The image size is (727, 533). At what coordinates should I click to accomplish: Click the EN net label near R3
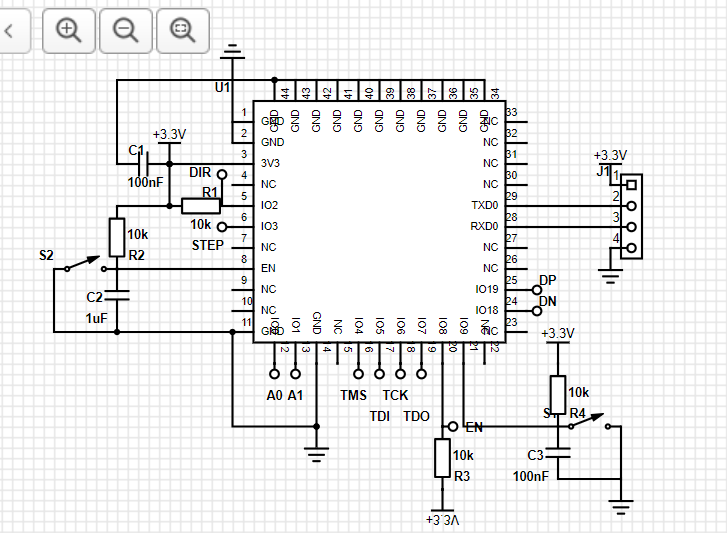[474, 427]
